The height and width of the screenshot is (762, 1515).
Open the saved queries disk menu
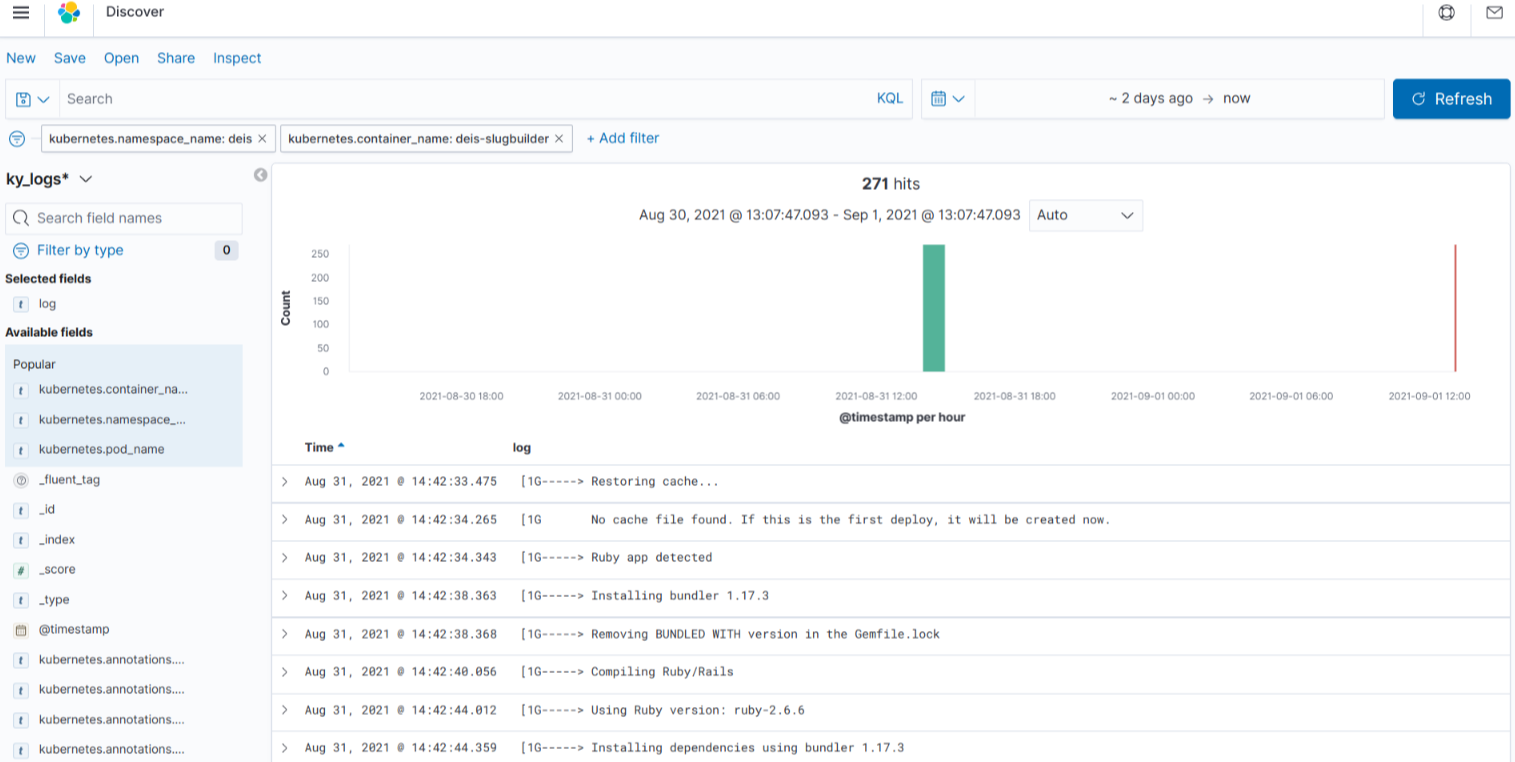click(x=32, y=99)
